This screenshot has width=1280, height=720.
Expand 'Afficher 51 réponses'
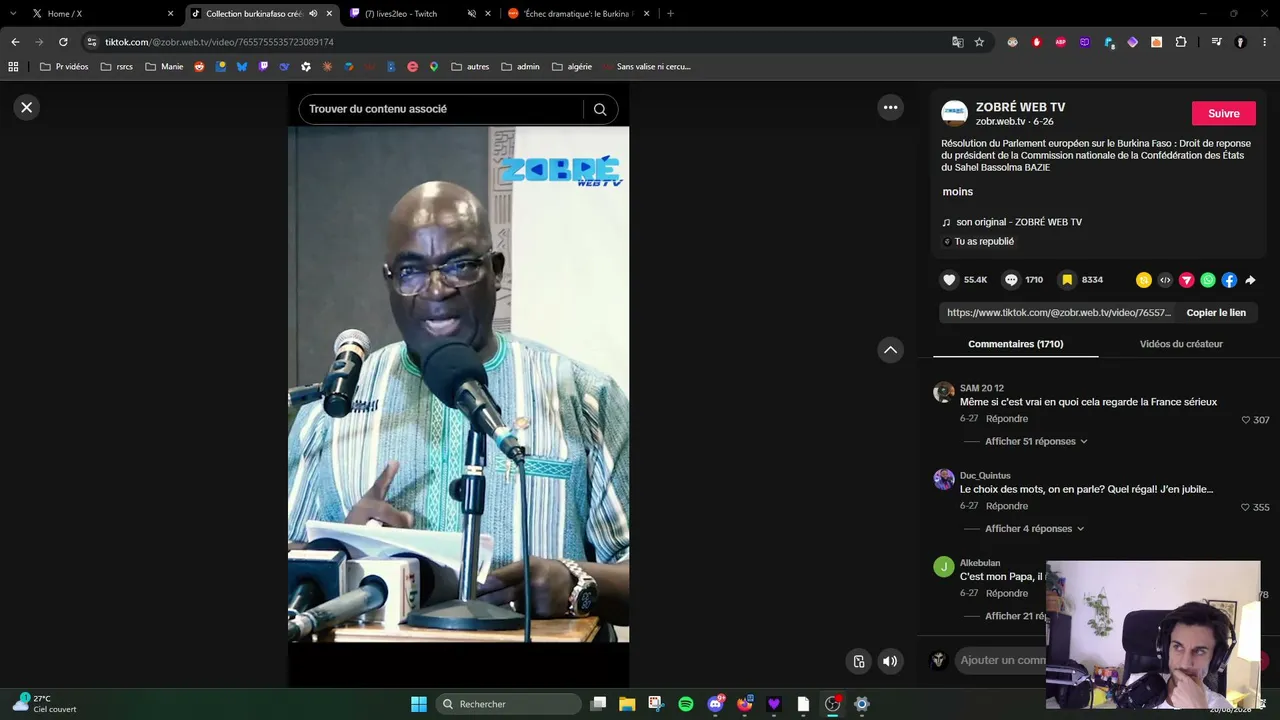pos(1036,441)
